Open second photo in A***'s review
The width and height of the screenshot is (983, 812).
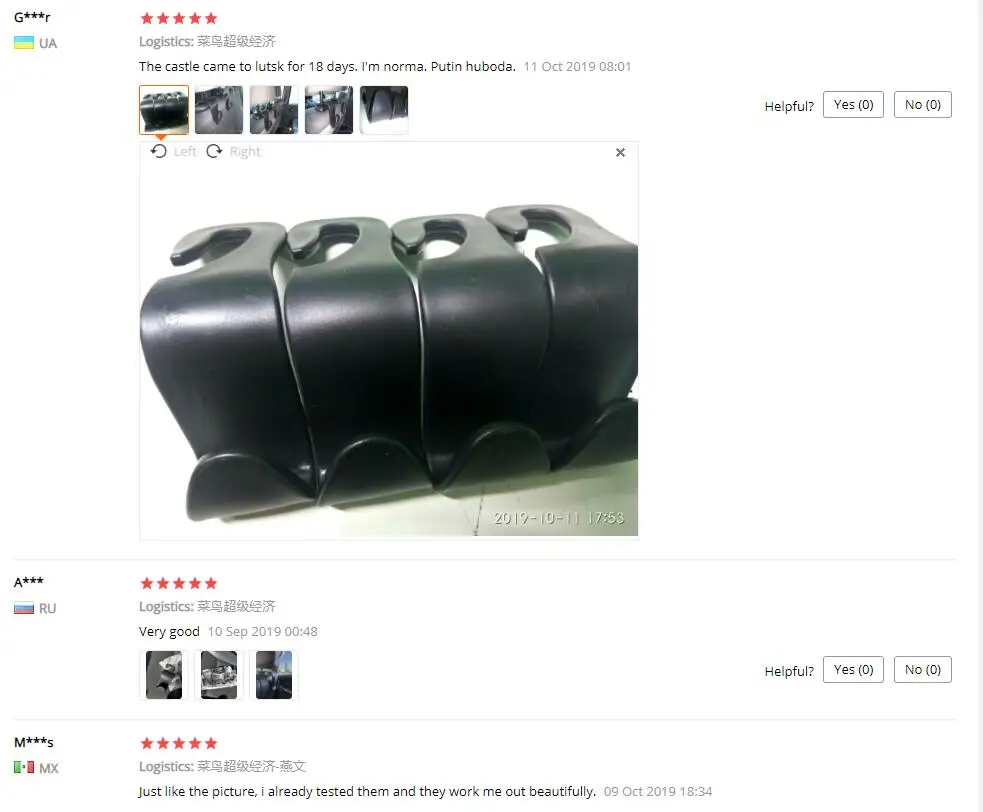[219, 675]
